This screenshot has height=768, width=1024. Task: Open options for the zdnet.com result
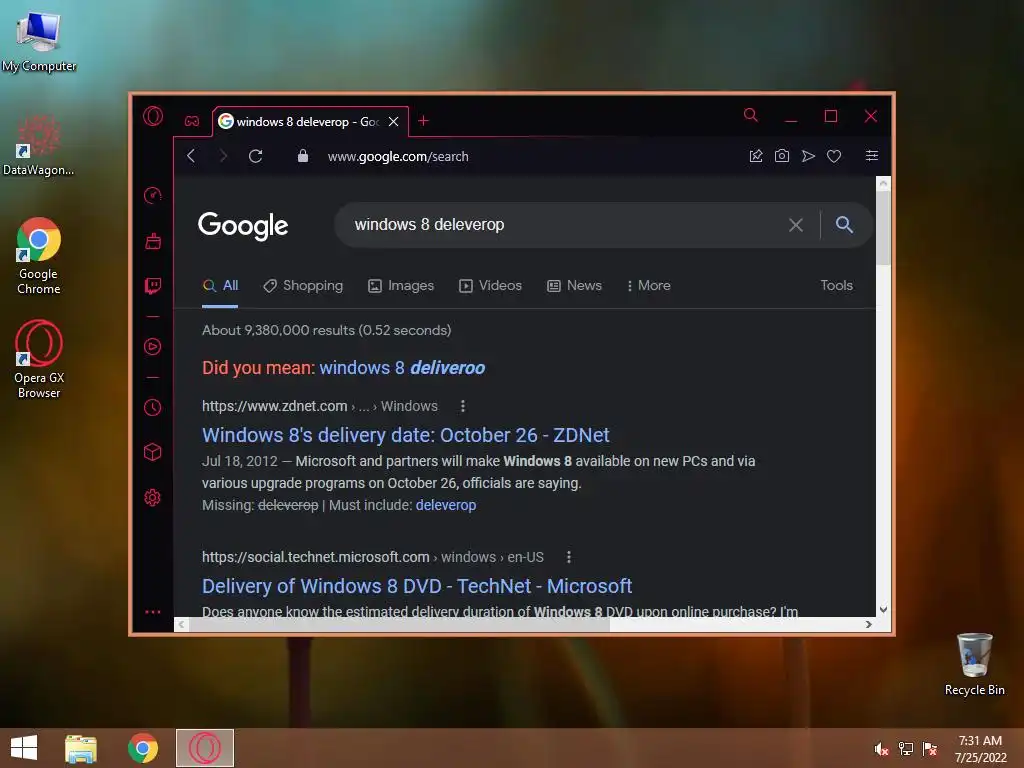(463, 406)
